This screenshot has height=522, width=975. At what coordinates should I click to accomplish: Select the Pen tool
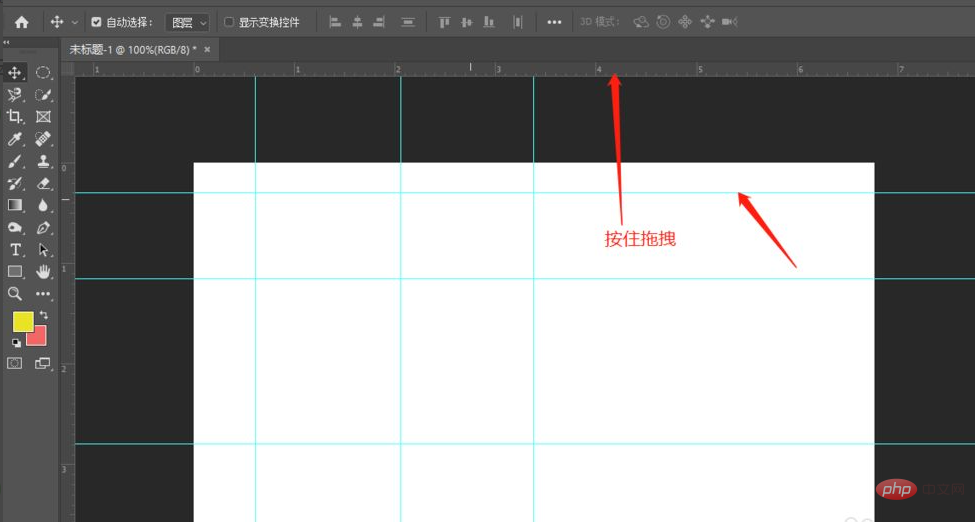click(x=43, y=227)
